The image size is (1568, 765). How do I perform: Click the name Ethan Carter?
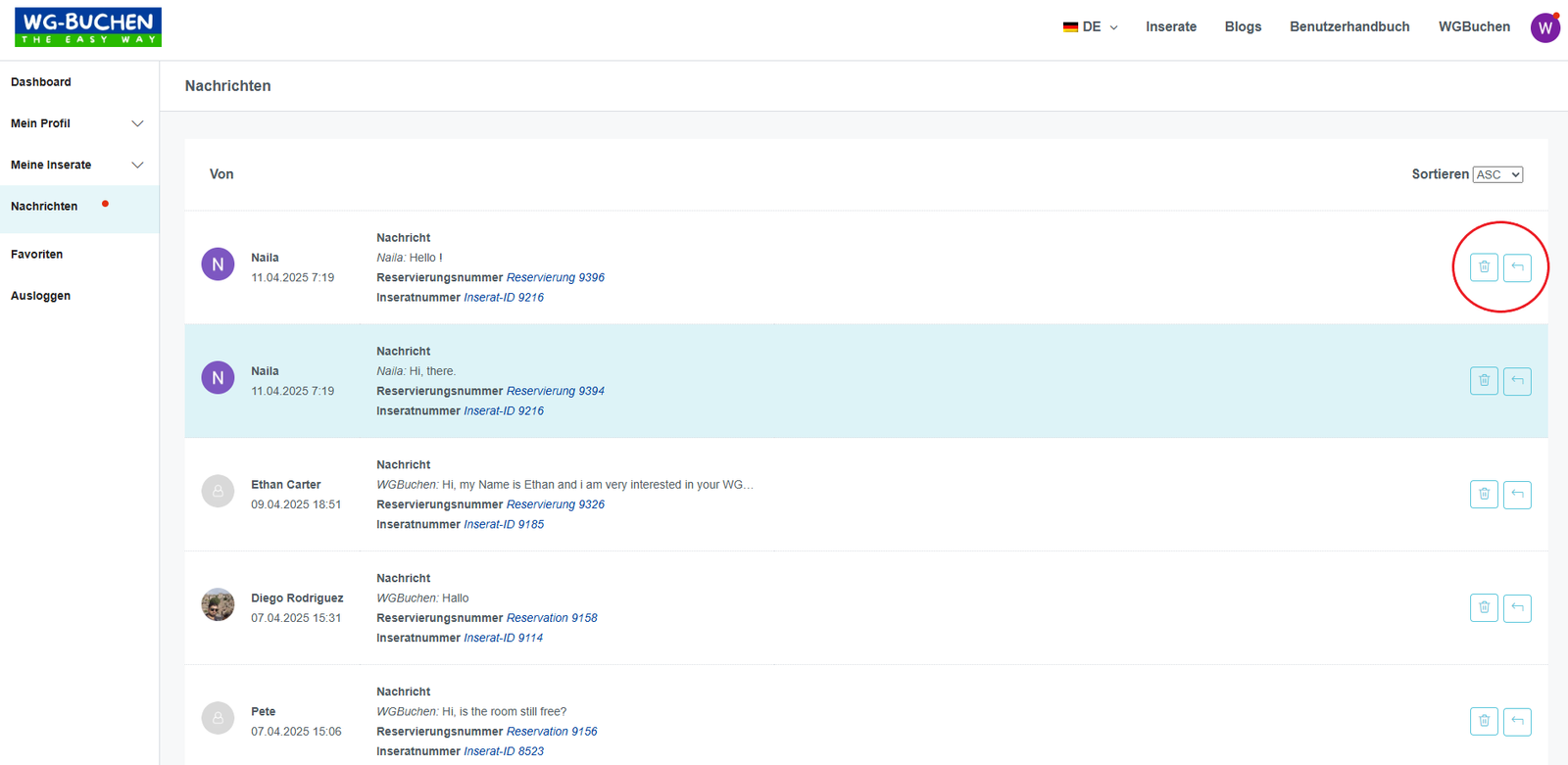pos(286,485)
